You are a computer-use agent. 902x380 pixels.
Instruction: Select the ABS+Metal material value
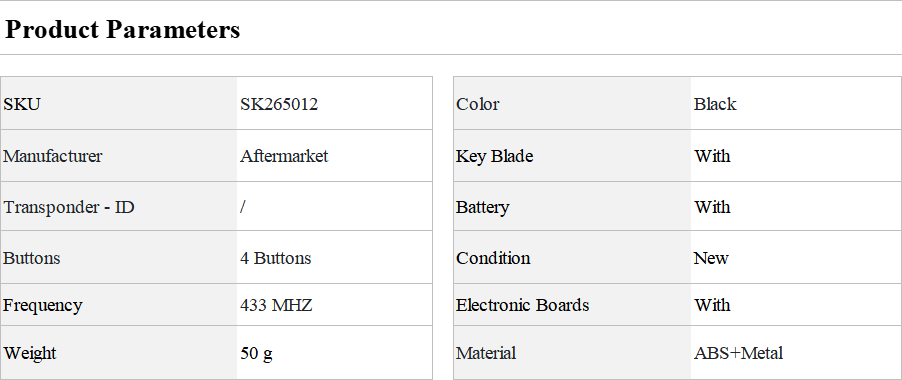[x=739, y=352]
